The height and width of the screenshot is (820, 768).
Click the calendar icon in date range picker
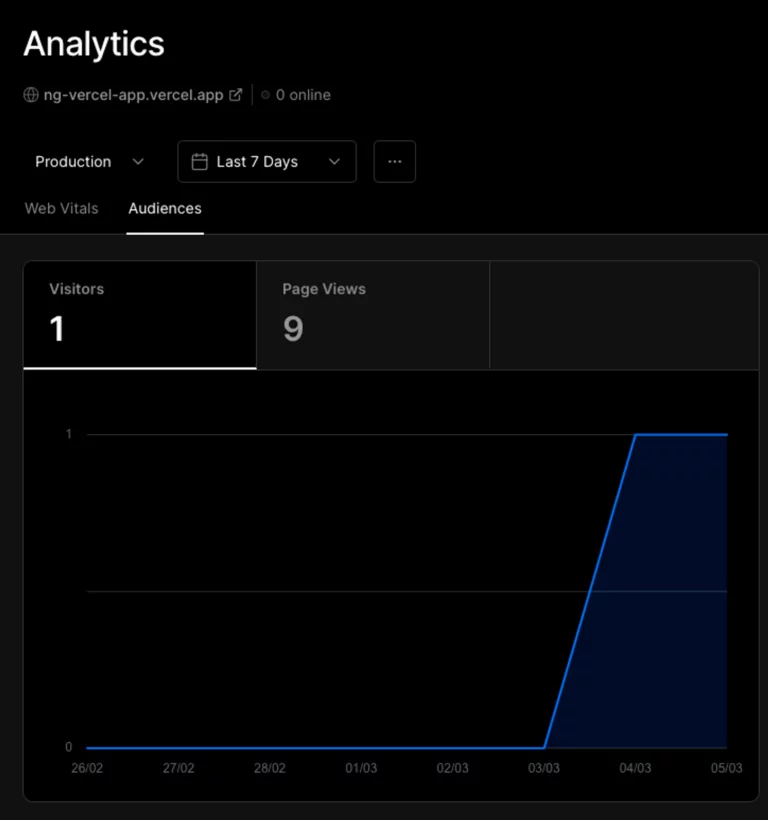[200, 162]
